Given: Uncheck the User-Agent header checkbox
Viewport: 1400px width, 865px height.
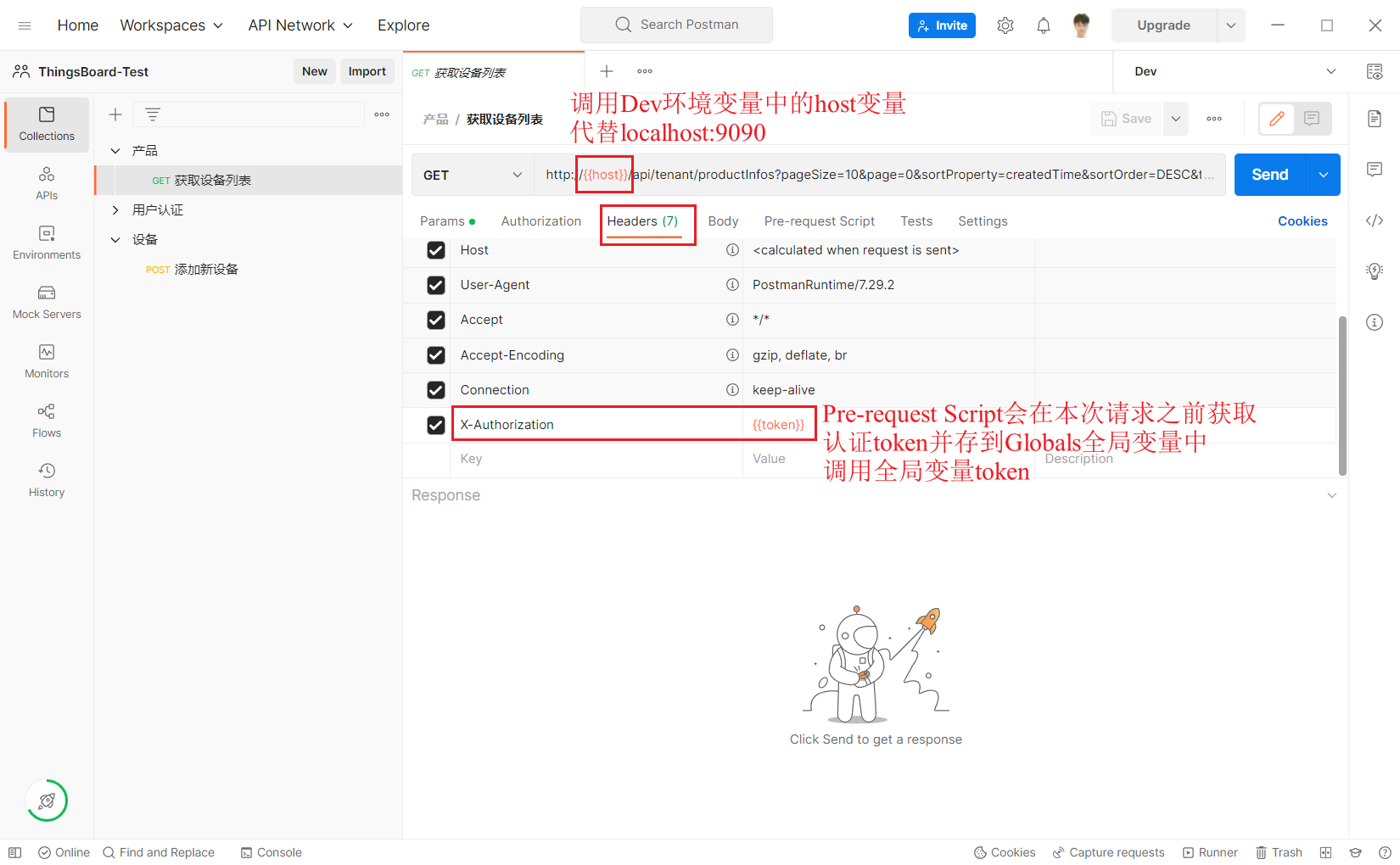Looking at the screenshot, I should [436, 285].
